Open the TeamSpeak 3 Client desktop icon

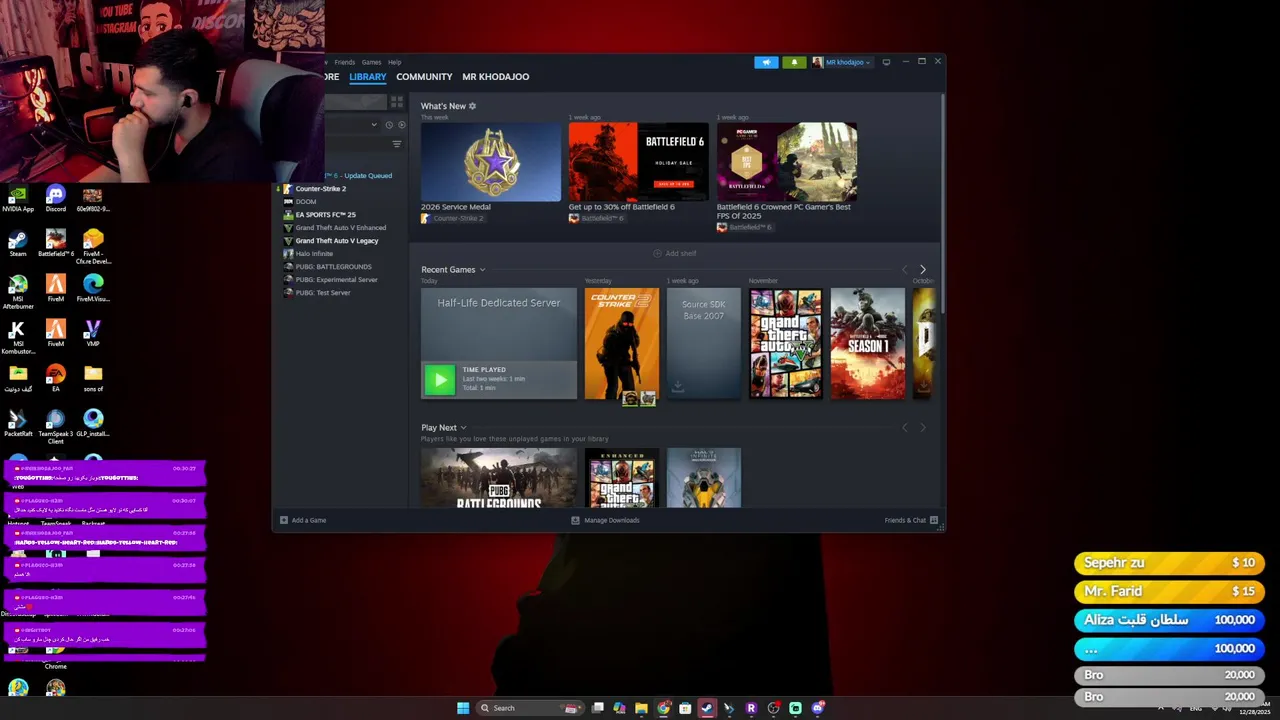coord(56,427)
